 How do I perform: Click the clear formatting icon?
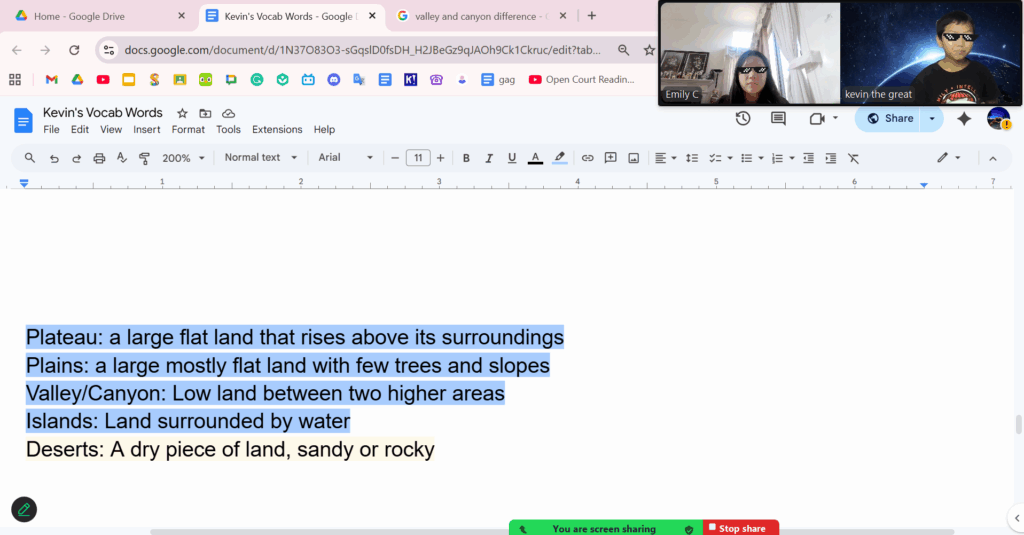tap(853, 158)
